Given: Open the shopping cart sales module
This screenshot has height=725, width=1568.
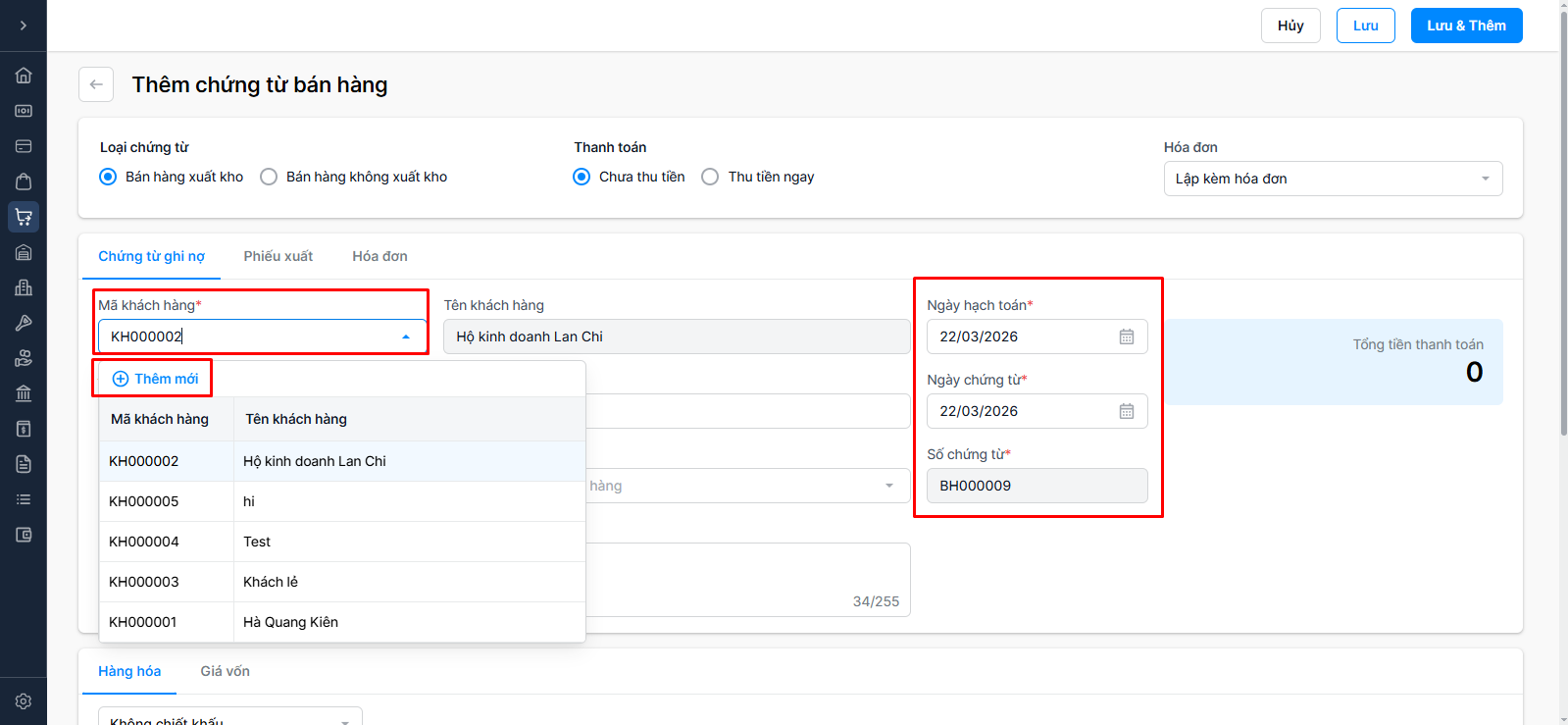Looking at the screenshot, I should [x=24, y=217].
